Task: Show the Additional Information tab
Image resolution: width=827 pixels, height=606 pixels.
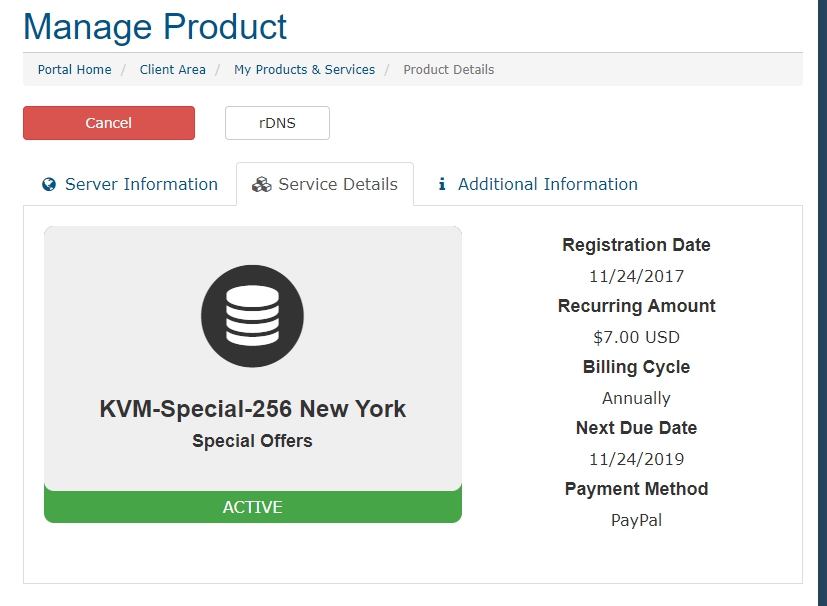Action: pyautogui.click(x=538, y=185)
